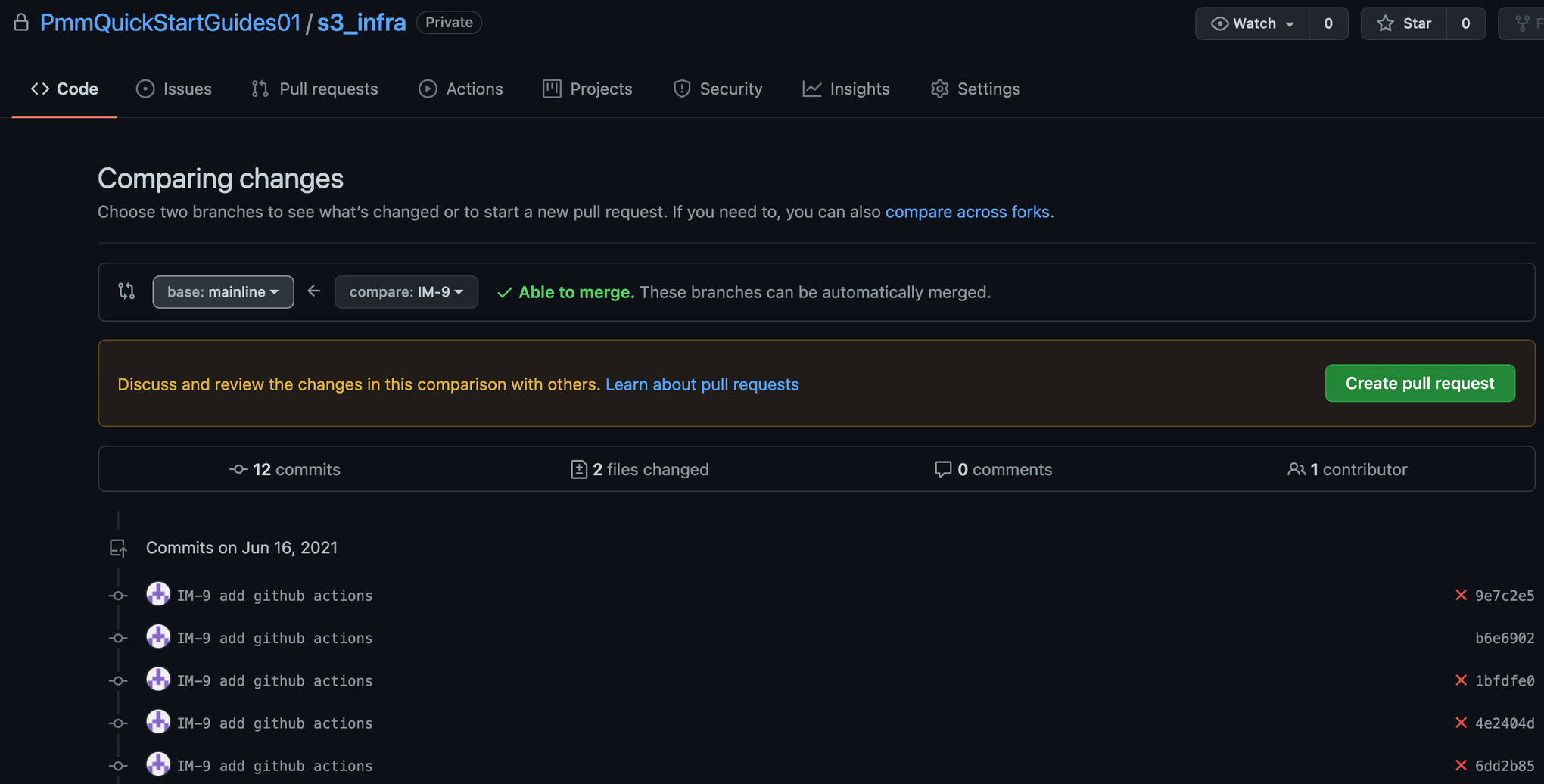Click the failed status X beside commit 9e7c2e5
This screenshot has height=784, width=1544.
click(1461, 596)
